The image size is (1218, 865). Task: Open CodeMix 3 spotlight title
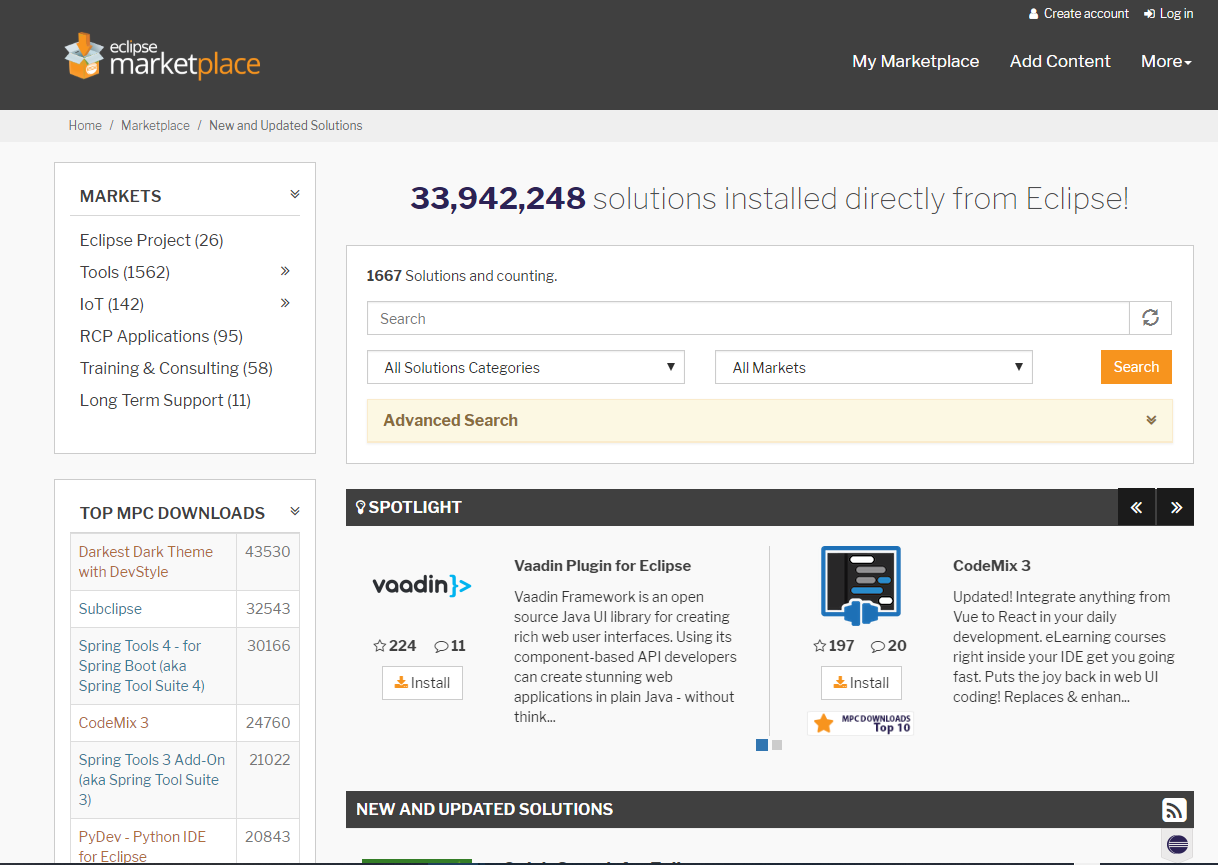(992, 566)
